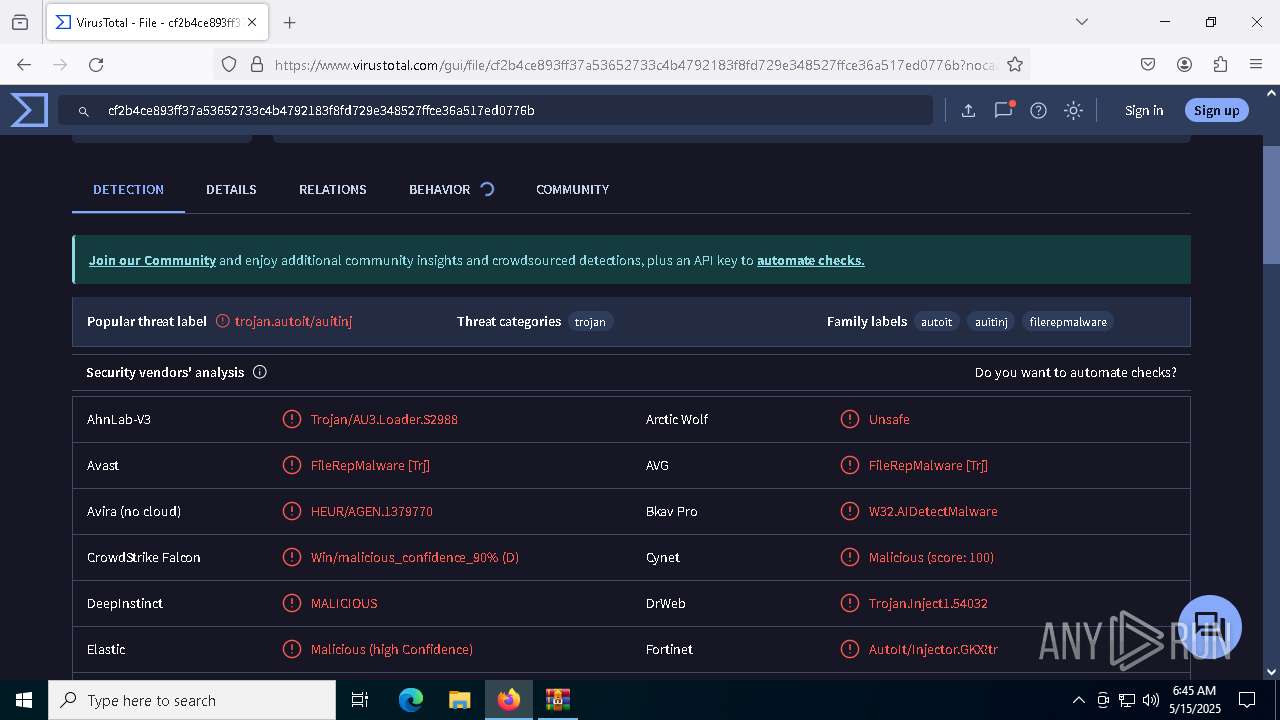
Task: Click the autoit family label tag
Action: [936, 322]
